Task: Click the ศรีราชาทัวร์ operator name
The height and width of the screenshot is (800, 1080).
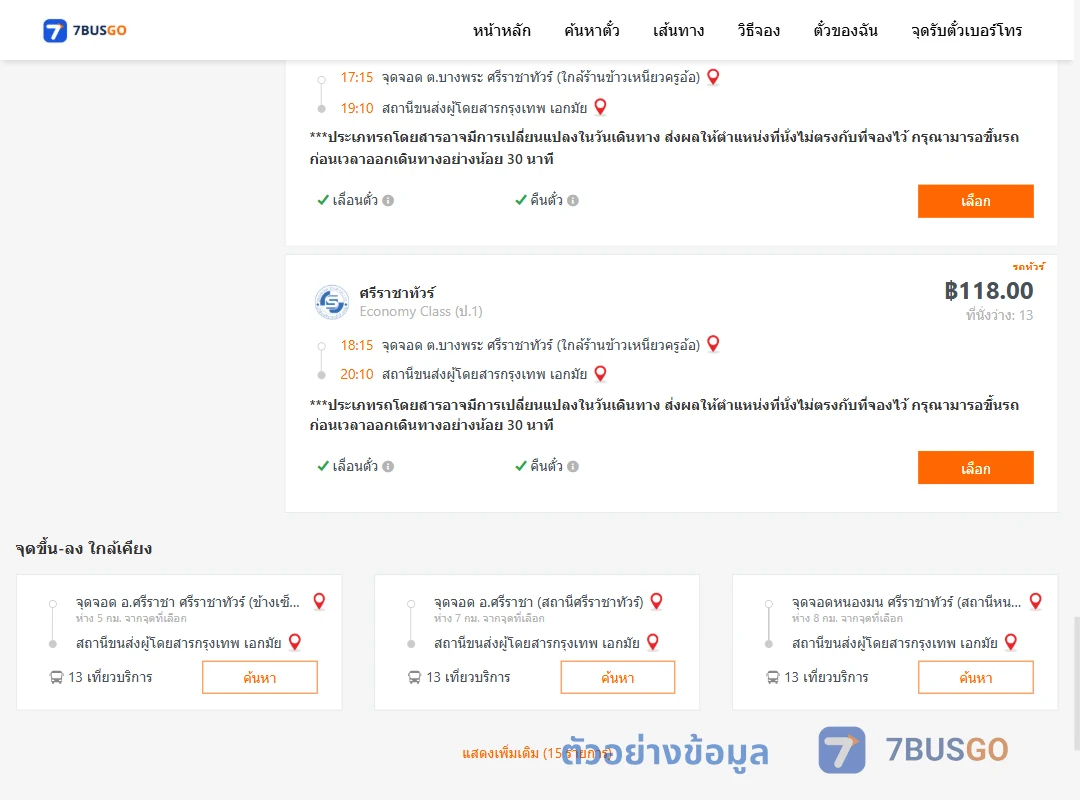Action: pos(397,293)
